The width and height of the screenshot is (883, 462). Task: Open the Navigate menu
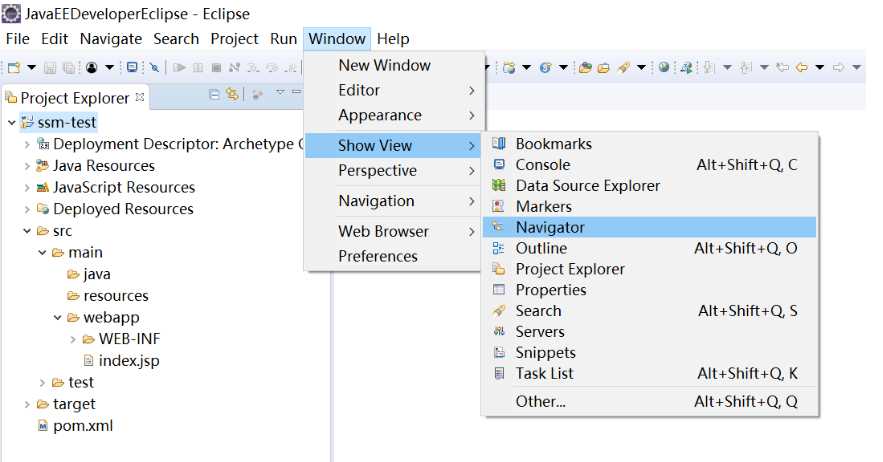(111, 39)
